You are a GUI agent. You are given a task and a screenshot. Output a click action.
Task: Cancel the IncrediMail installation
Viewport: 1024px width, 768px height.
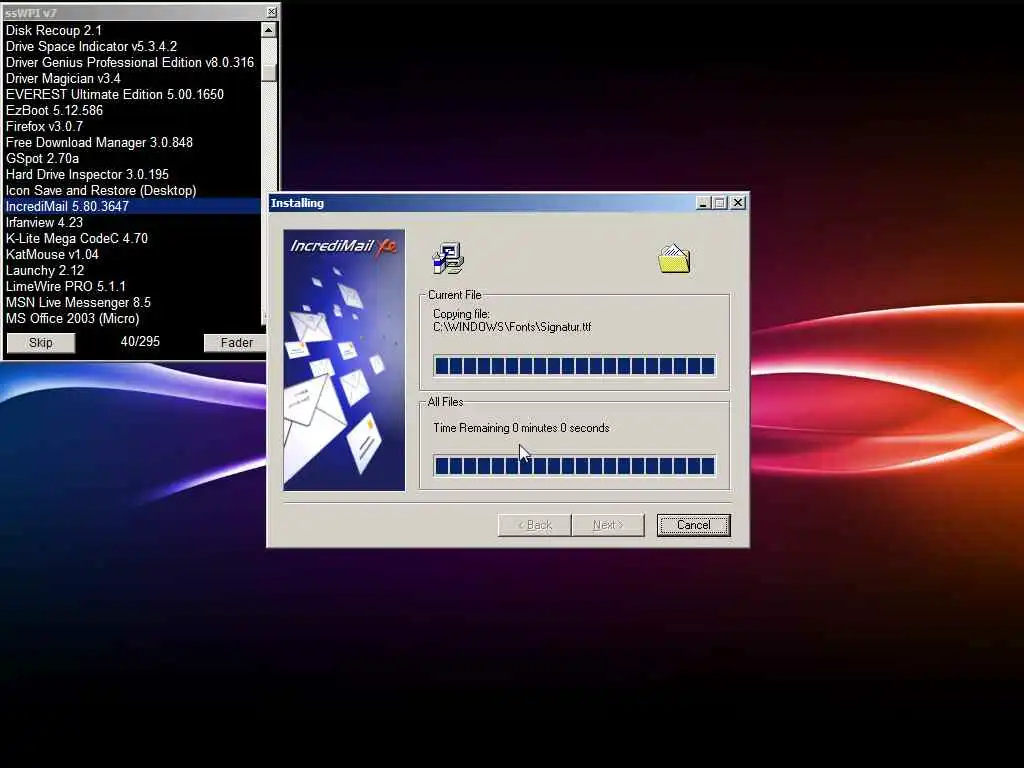(x=693, y=525)
